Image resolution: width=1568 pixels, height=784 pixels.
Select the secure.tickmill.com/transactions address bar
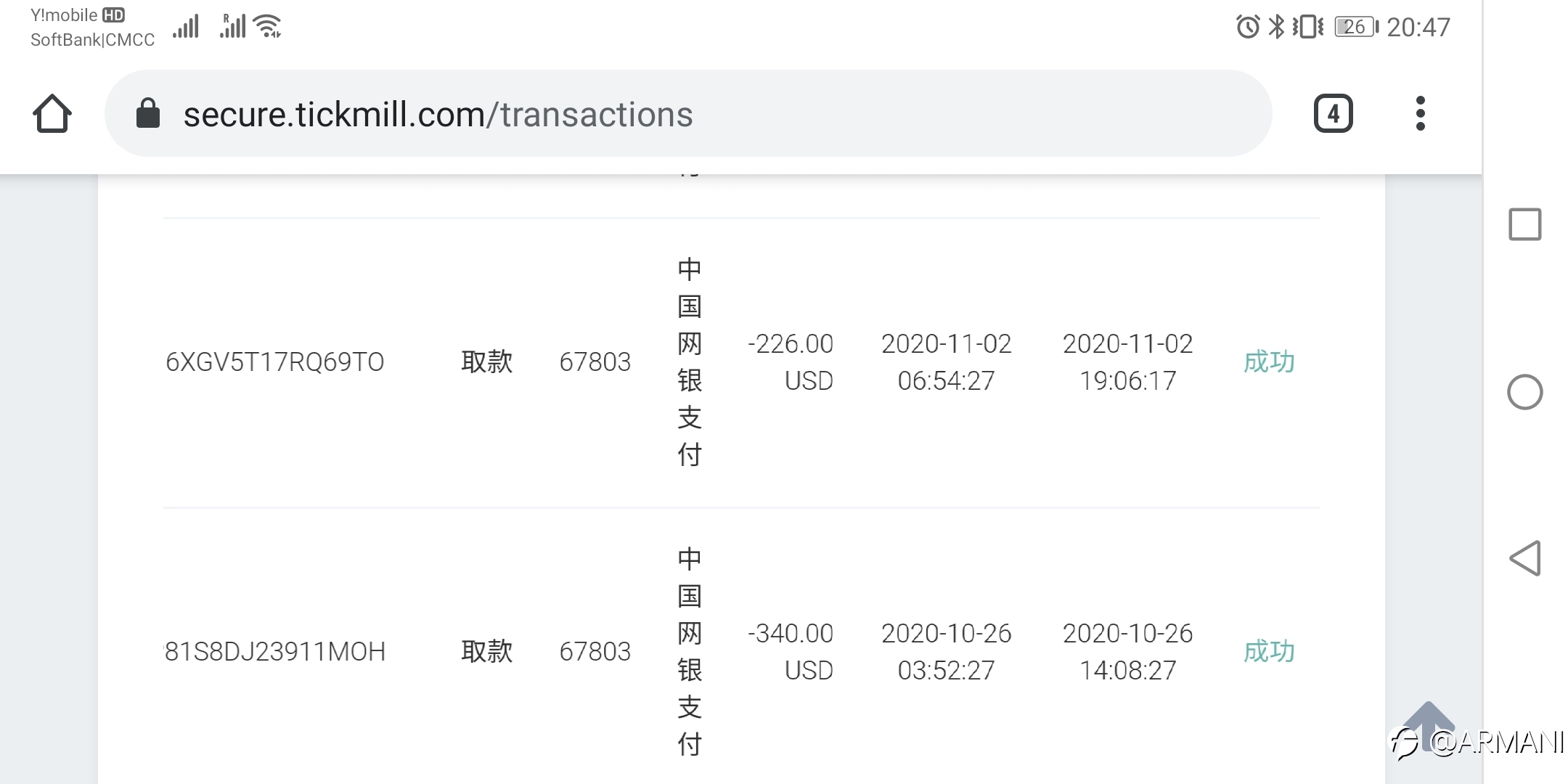click(688, 113)
